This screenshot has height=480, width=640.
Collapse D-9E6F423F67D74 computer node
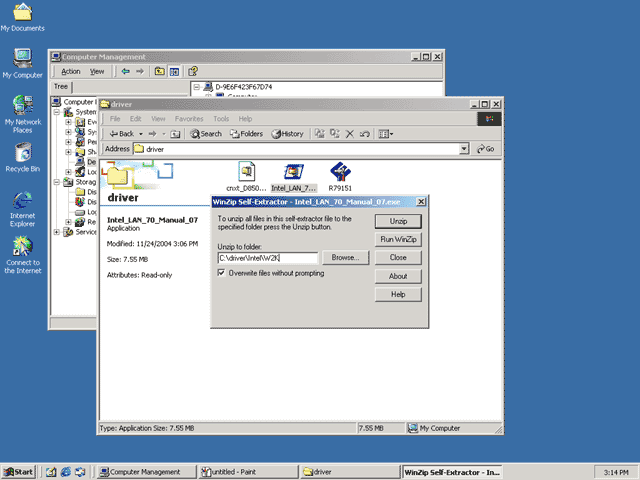click(x=197, y=87)
